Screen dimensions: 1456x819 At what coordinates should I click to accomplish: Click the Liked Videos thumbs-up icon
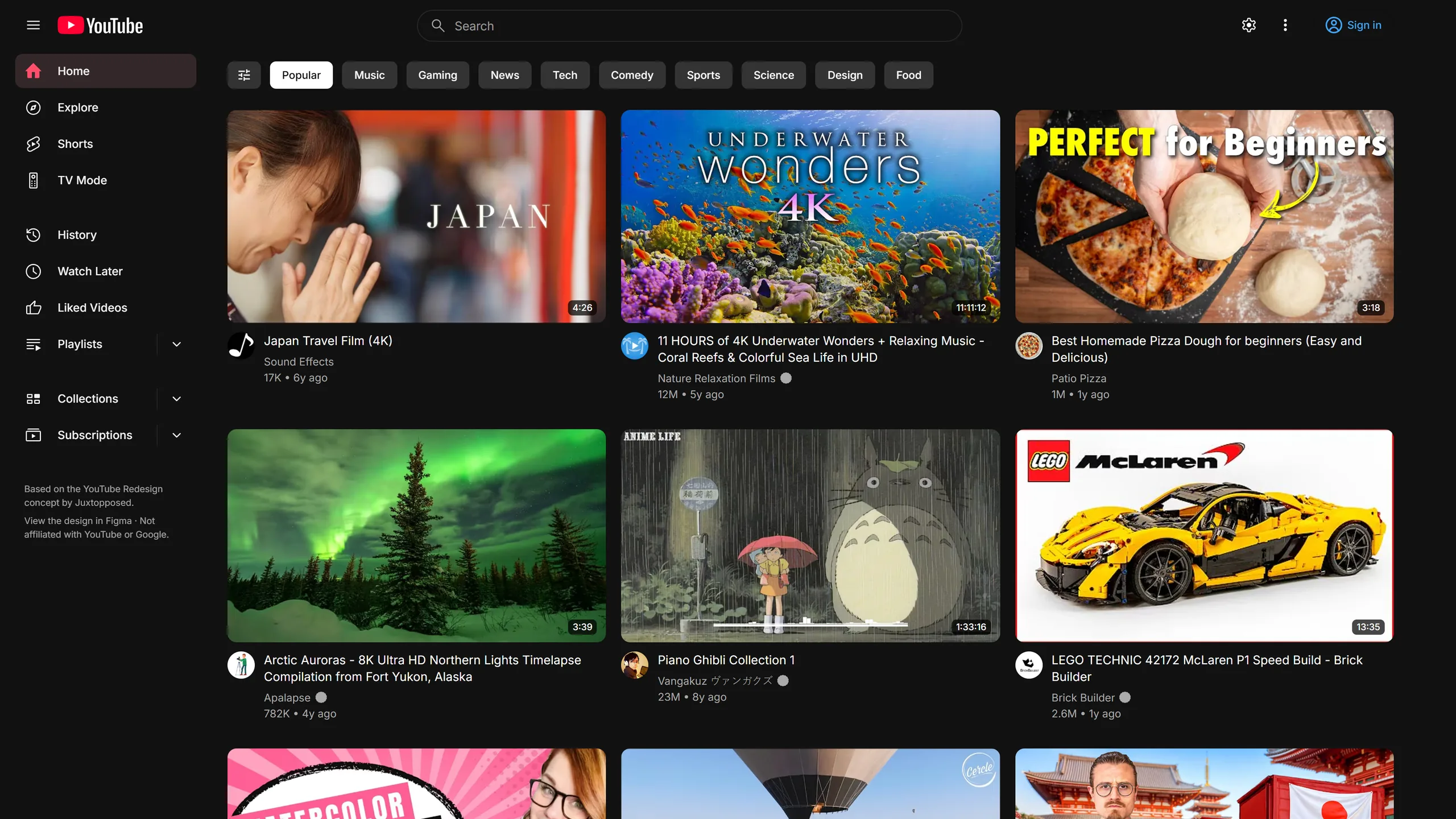pyautogui.click(x=34, y=308)
